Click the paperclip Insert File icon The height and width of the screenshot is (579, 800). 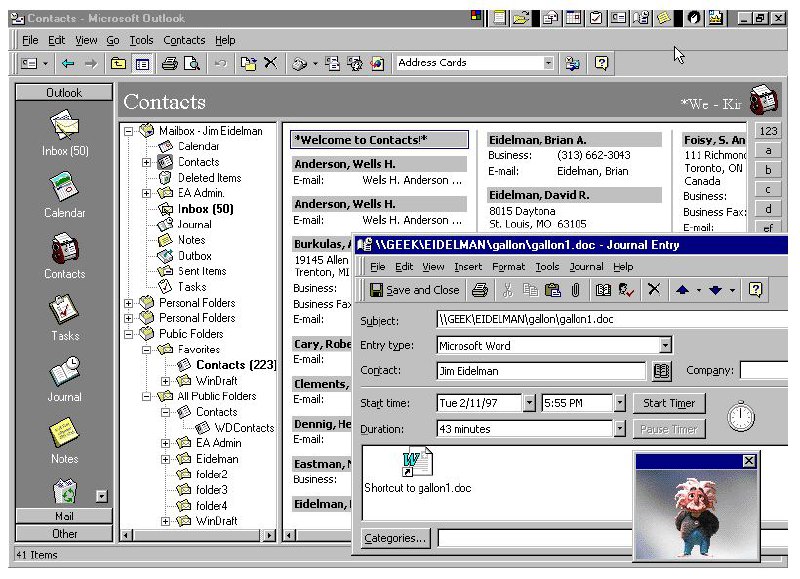pos(576,290)
